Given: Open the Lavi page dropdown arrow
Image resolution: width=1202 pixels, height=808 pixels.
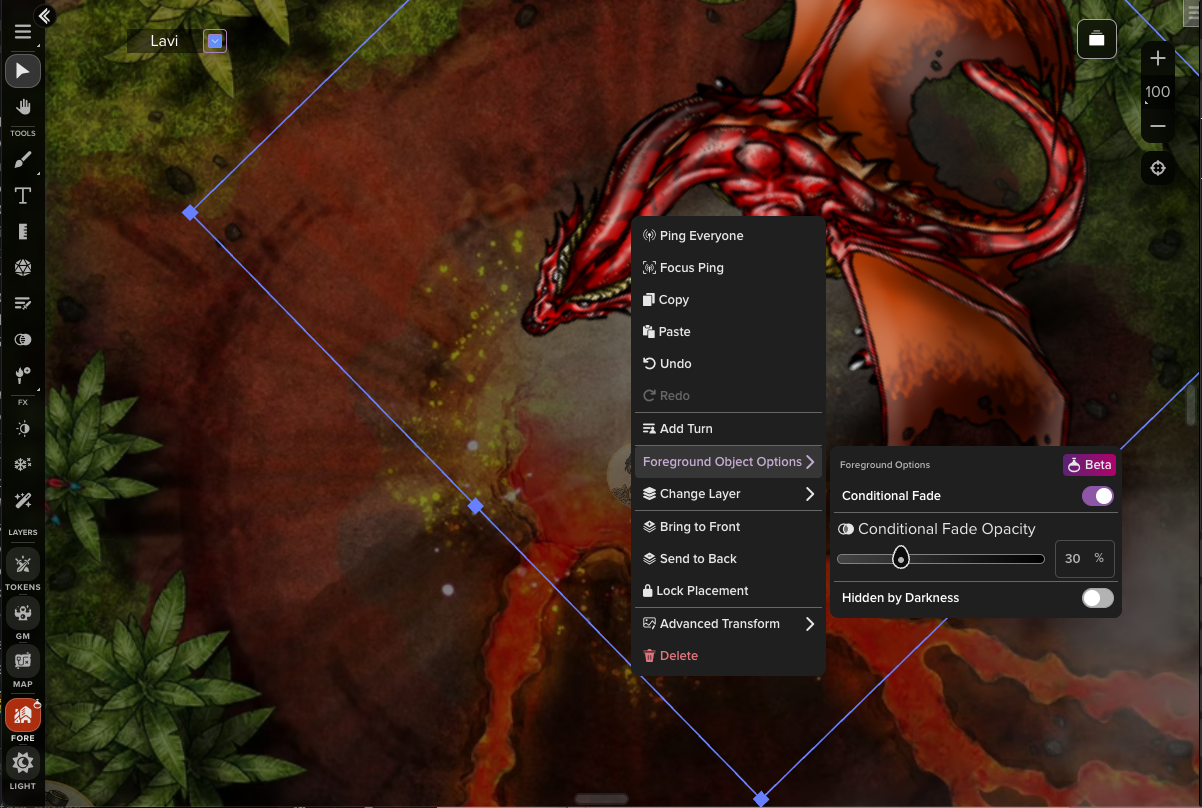Looking at the screenshot, I should click(215, 41).
